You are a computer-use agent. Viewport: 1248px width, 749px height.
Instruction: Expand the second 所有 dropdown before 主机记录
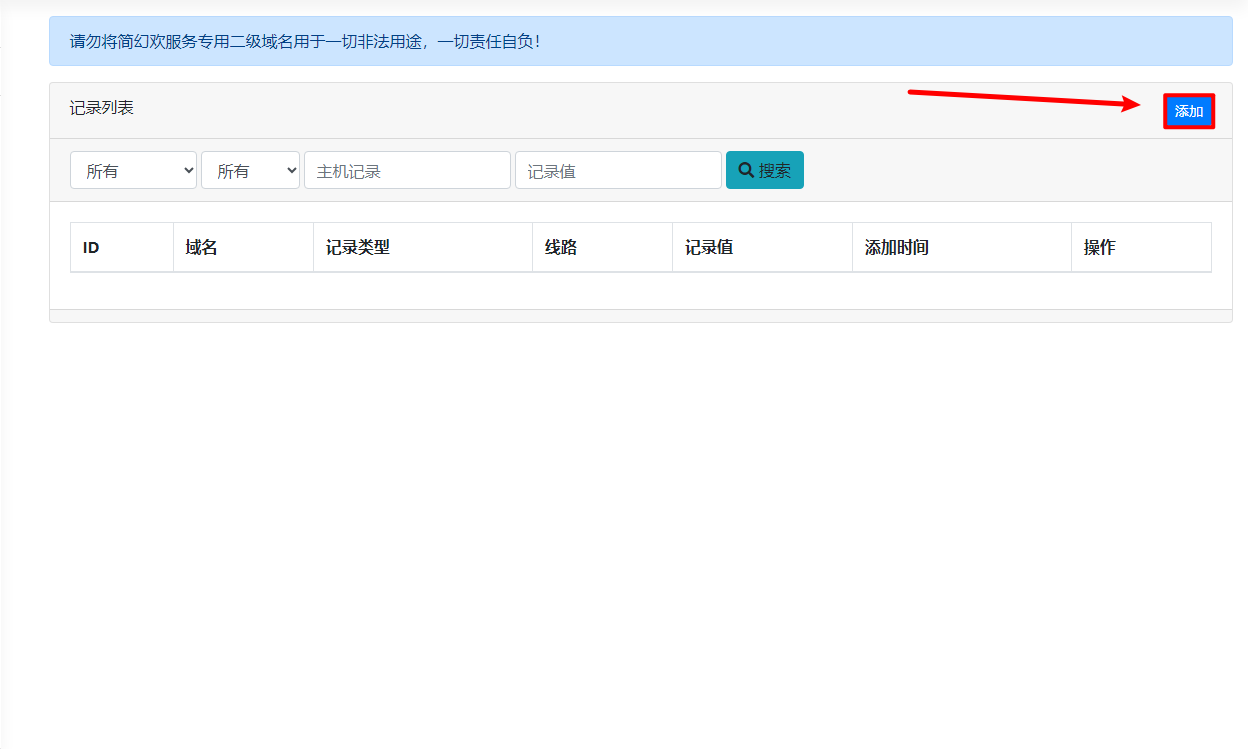click(x=250, y=171)
